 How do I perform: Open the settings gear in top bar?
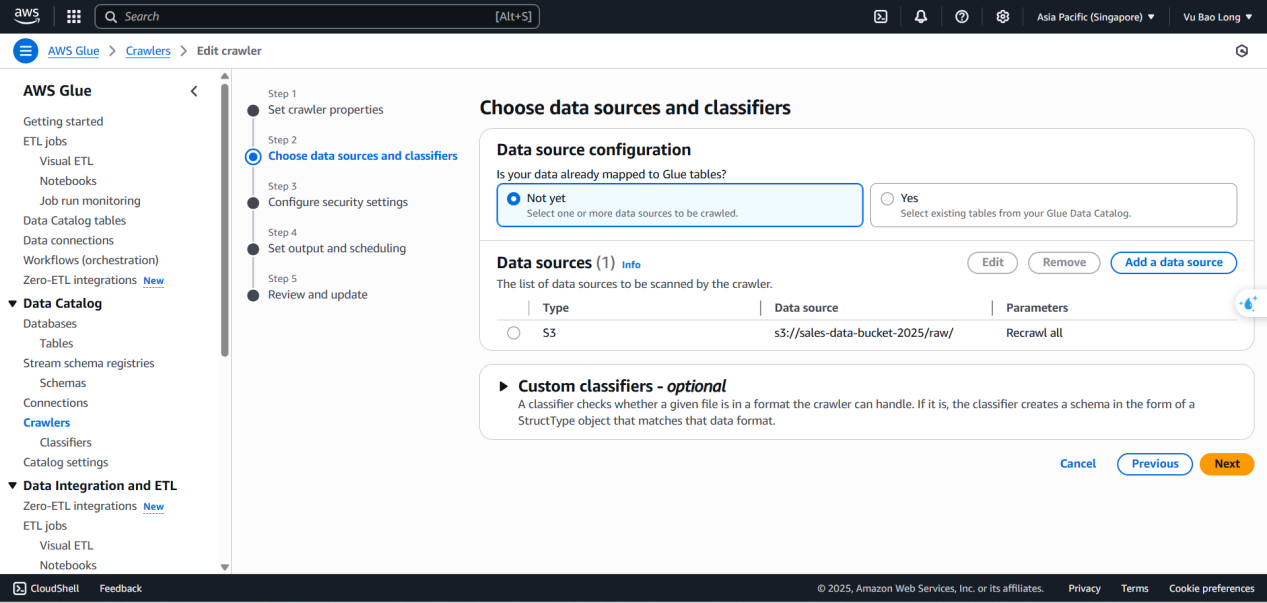pos(1003,16)
